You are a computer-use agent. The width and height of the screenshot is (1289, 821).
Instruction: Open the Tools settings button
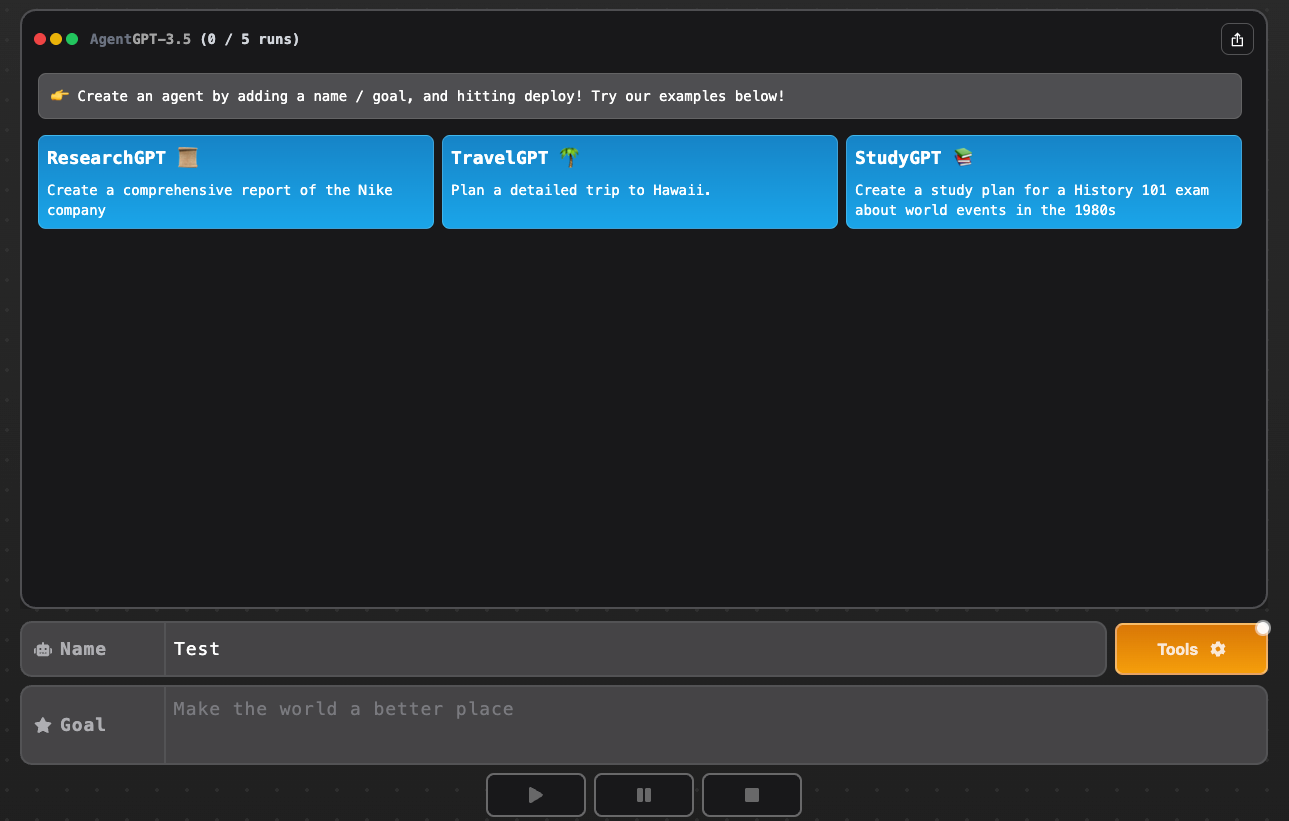(x=1190, y=649)
